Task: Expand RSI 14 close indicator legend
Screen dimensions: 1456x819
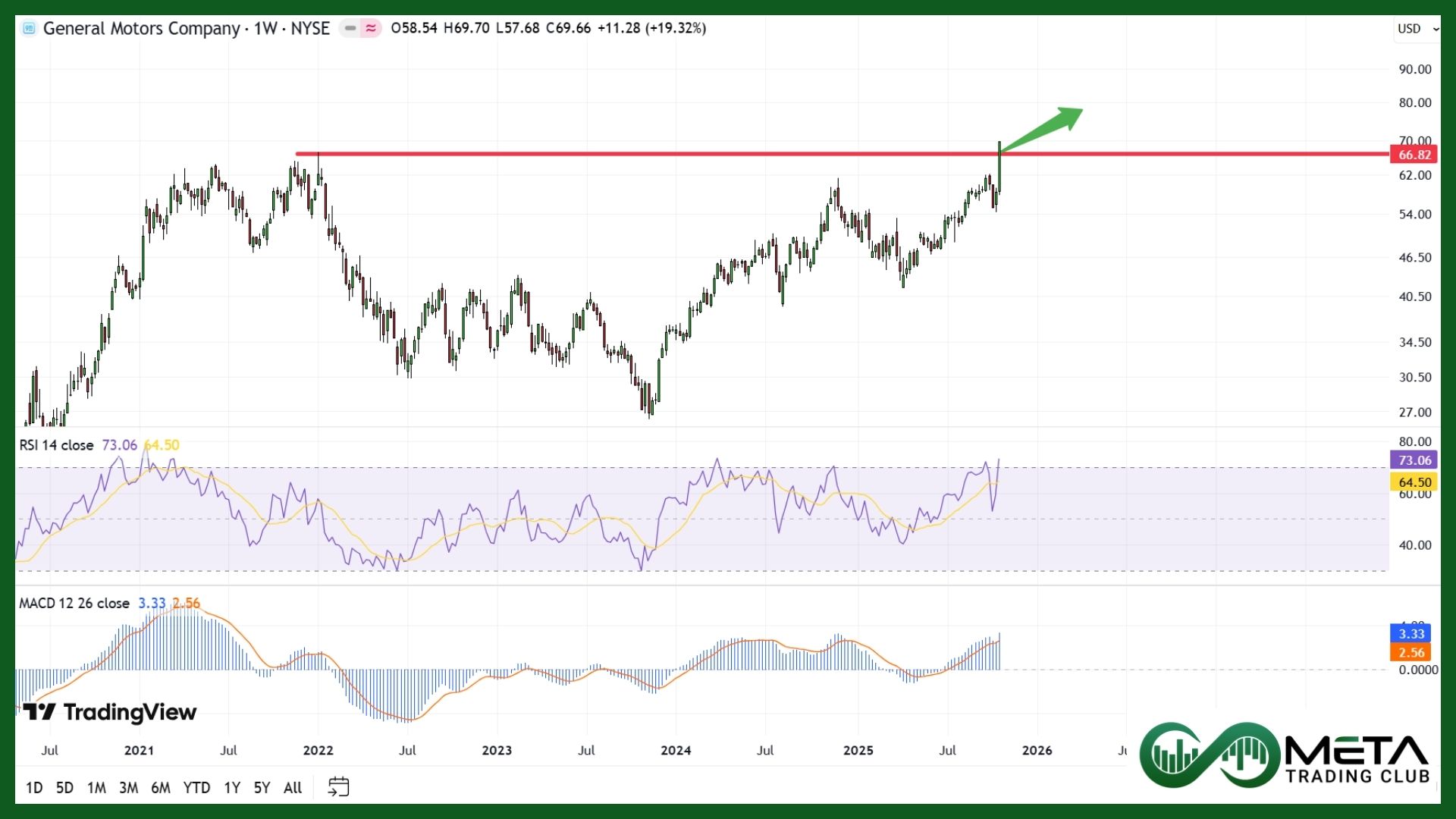Action: (56, 445)
